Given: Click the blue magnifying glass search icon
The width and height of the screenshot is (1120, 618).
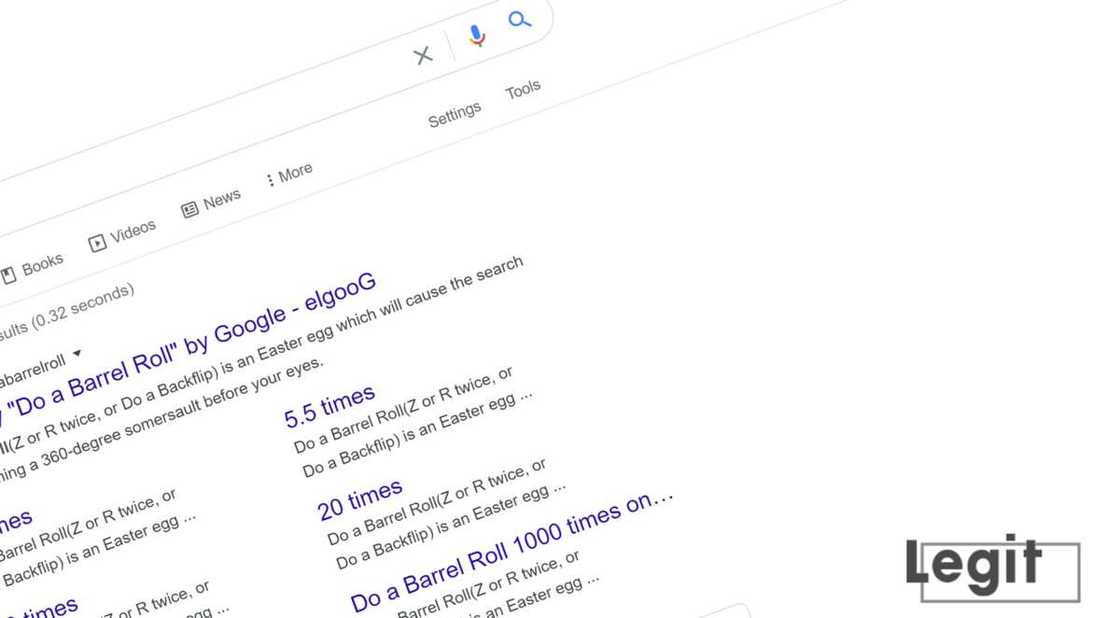Looking at the screenshot, I should pos(519,19).
